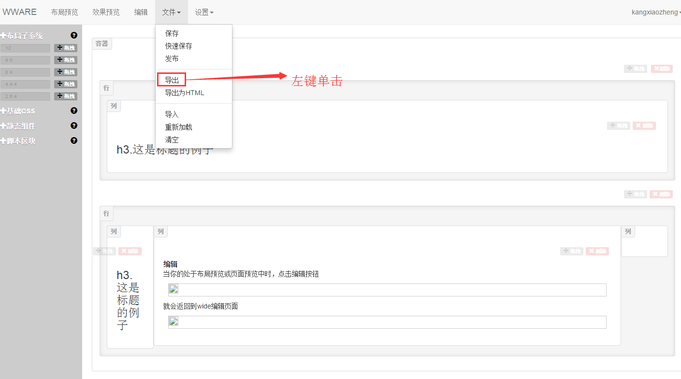The width and height of the screenshot is (681, 379).
Task: Open help icon beside 静态组件
Action: (74, 125)
